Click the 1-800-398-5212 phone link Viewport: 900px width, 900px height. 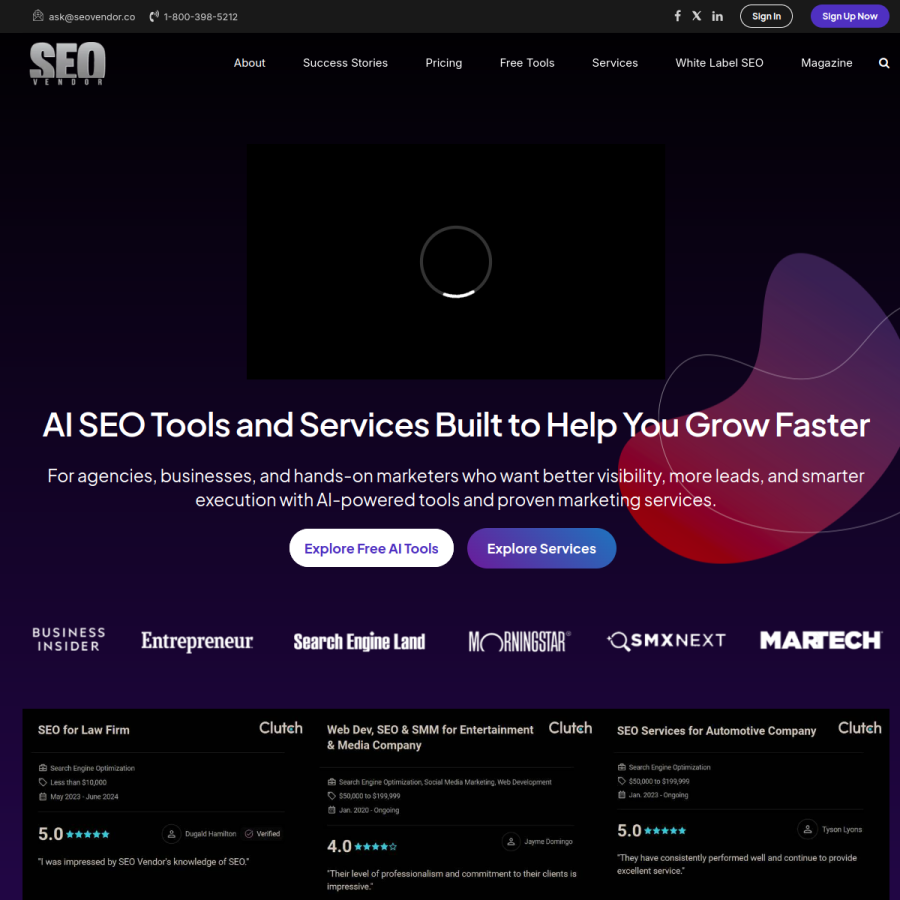[x=200, y=17]
